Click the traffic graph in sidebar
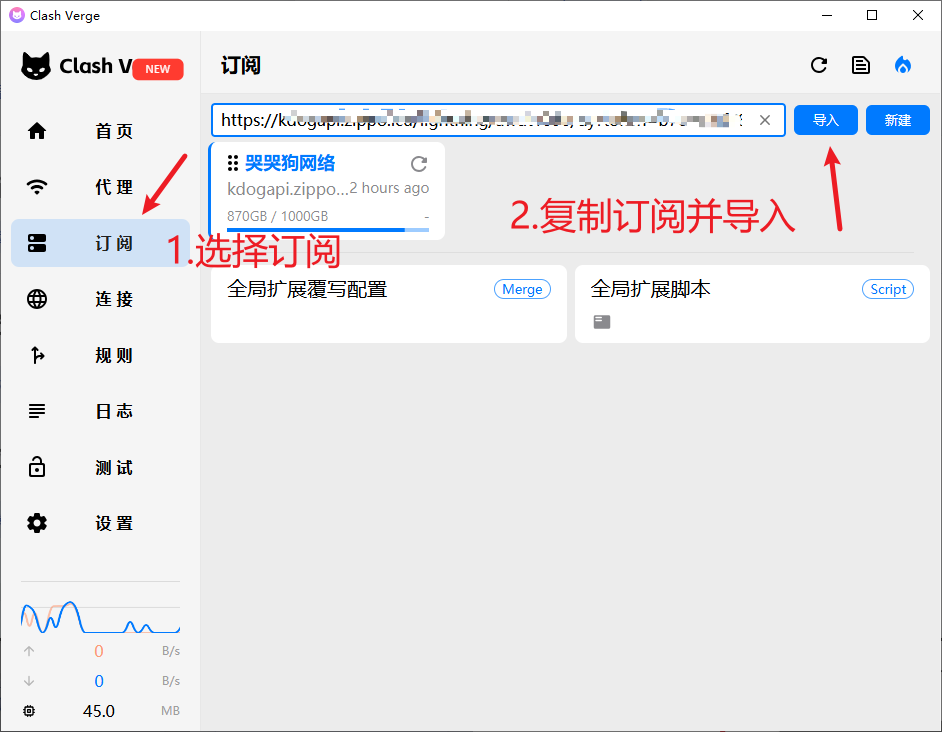 coord(100,617)
